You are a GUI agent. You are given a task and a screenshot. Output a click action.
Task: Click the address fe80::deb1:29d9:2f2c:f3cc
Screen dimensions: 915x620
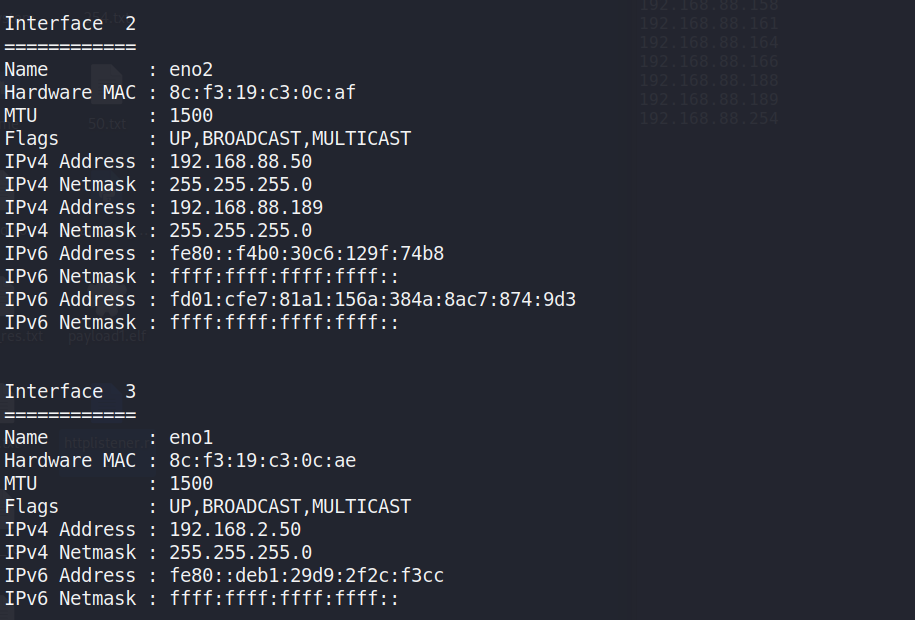click(x=306, y=575)
